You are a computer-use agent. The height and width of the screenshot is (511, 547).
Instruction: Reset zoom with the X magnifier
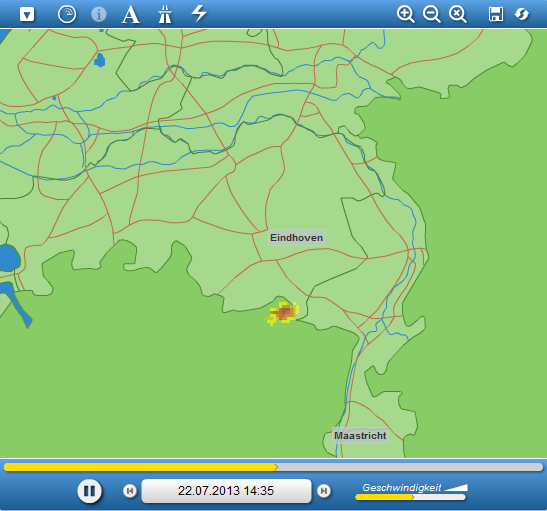pos(458,15)
